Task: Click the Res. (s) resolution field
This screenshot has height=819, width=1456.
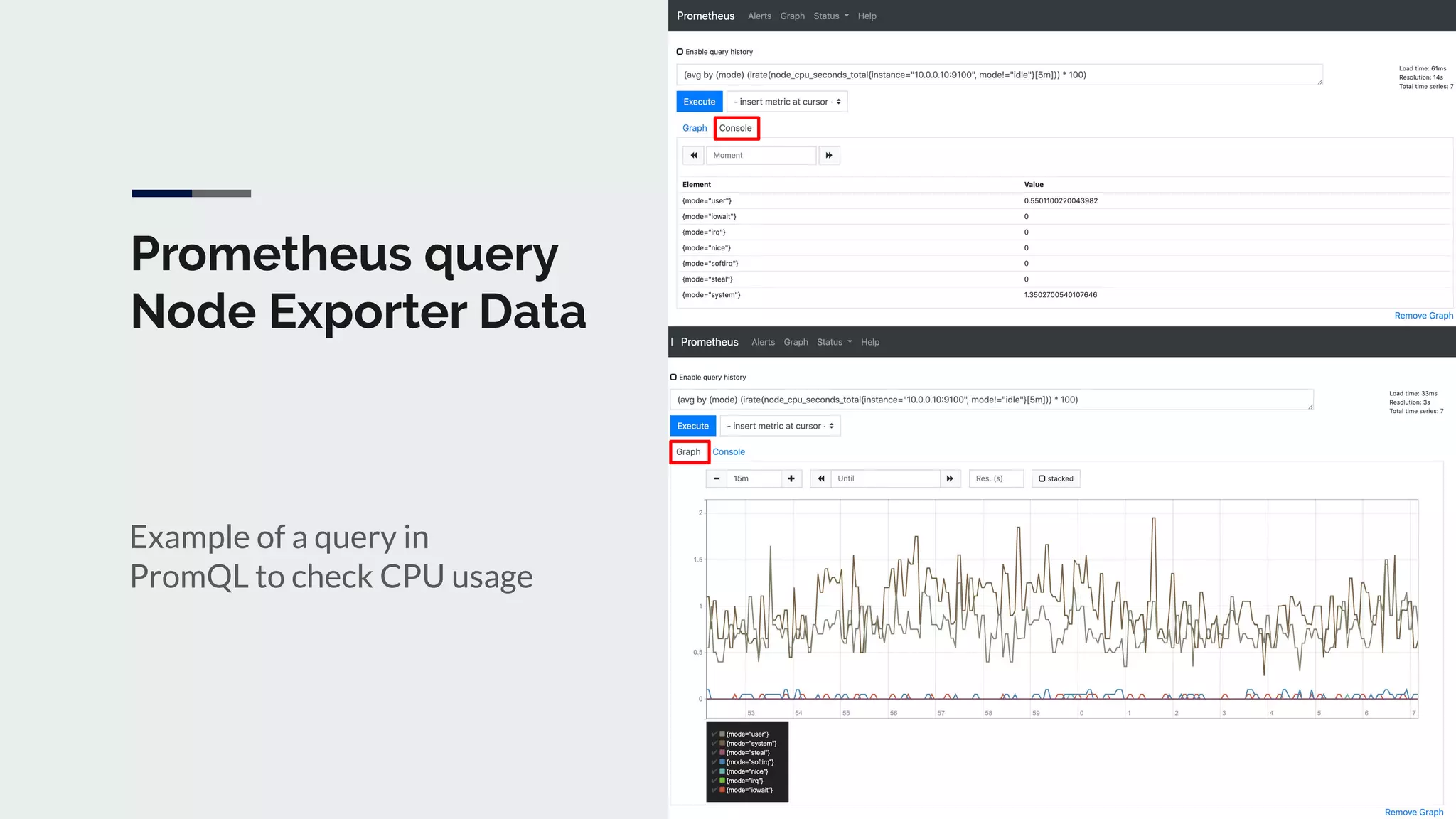Action: 996,478
